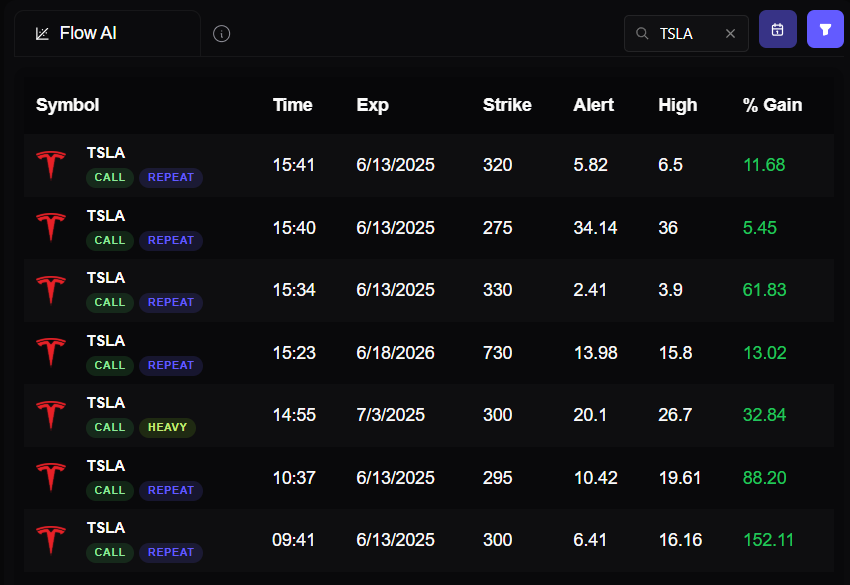Select the 11.68 percent gain value
The image size is (850, 585).
[764, 165]
